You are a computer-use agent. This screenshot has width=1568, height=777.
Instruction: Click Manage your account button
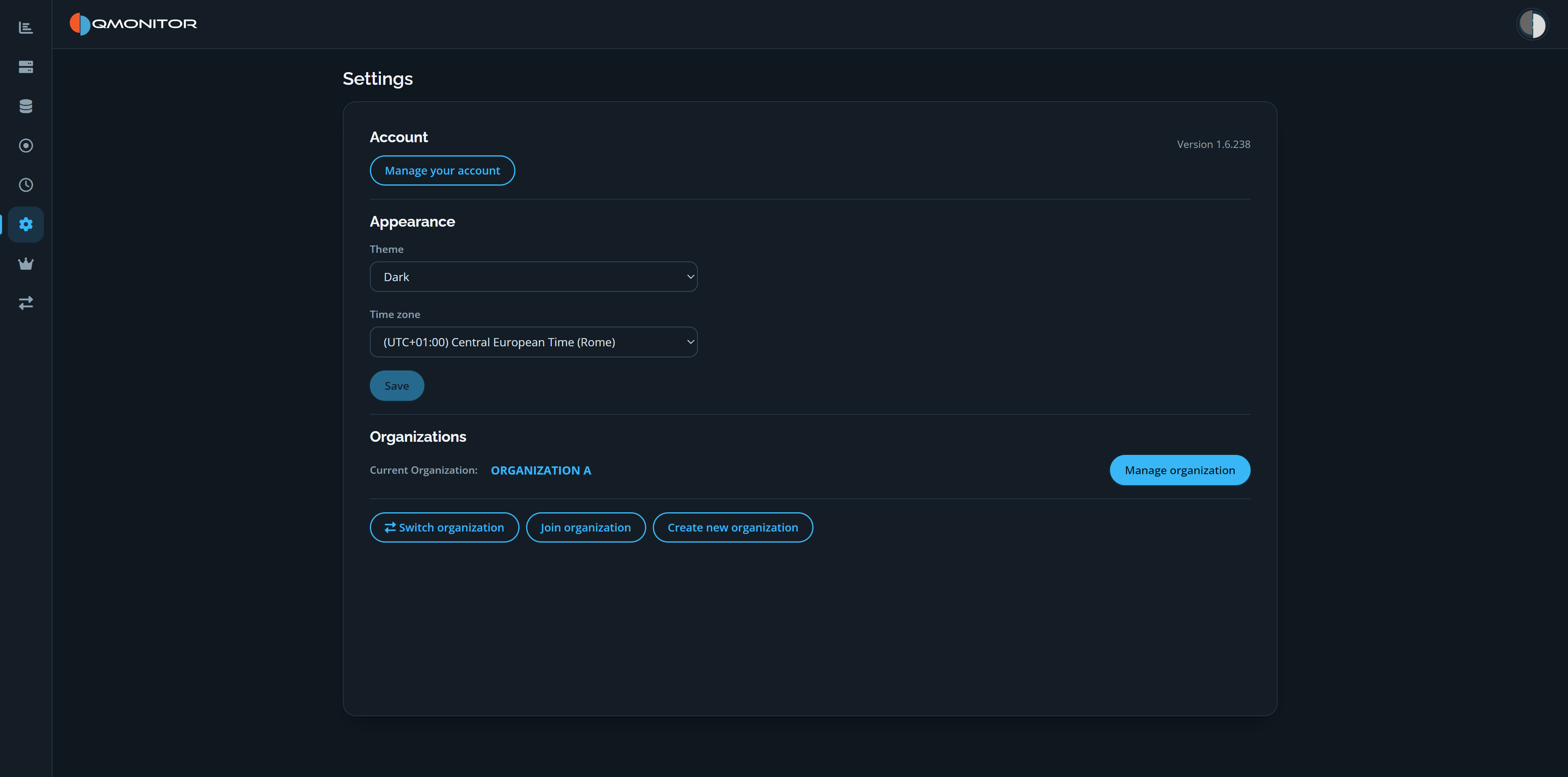(442, 170)
